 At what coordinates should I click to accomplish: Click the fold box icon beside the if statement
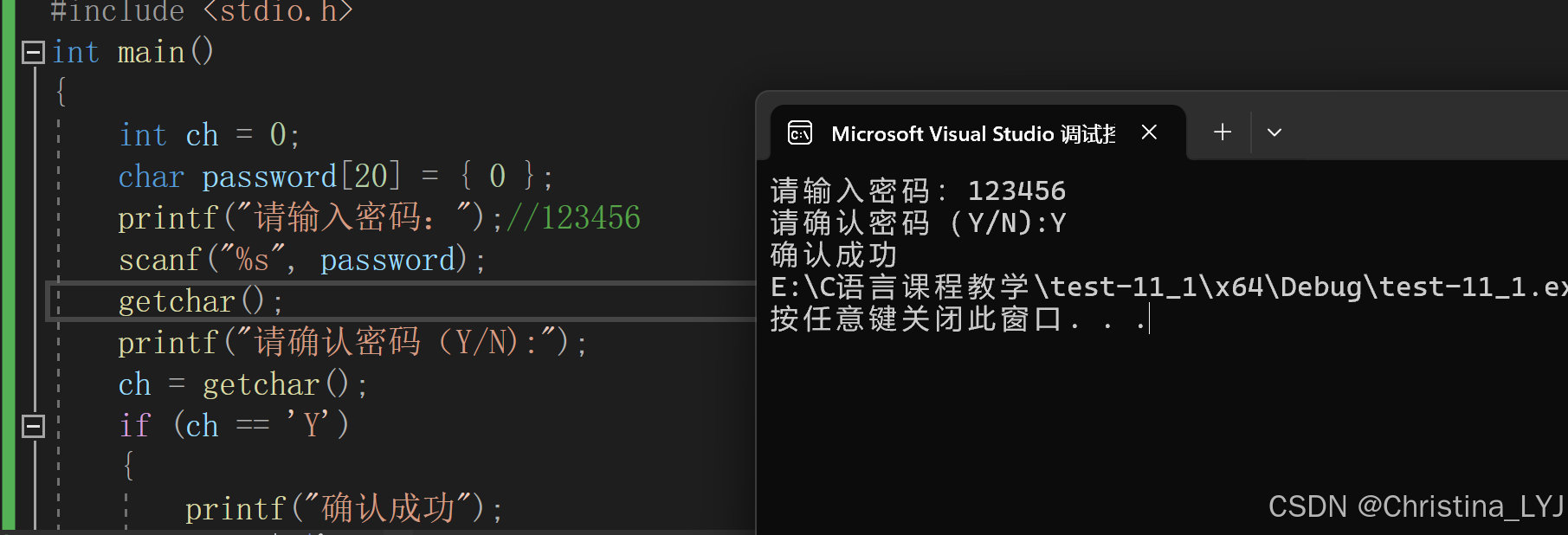click(x=32, y=425)
